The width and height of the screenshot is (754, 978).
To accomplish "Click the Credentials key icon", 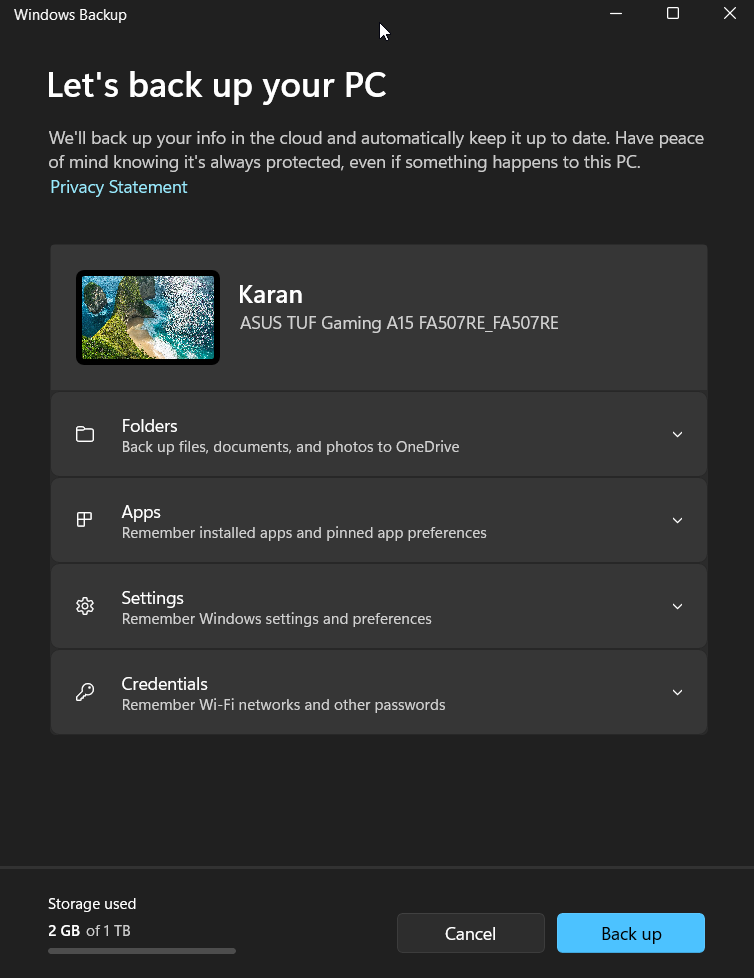I will [x=85, y=692].
